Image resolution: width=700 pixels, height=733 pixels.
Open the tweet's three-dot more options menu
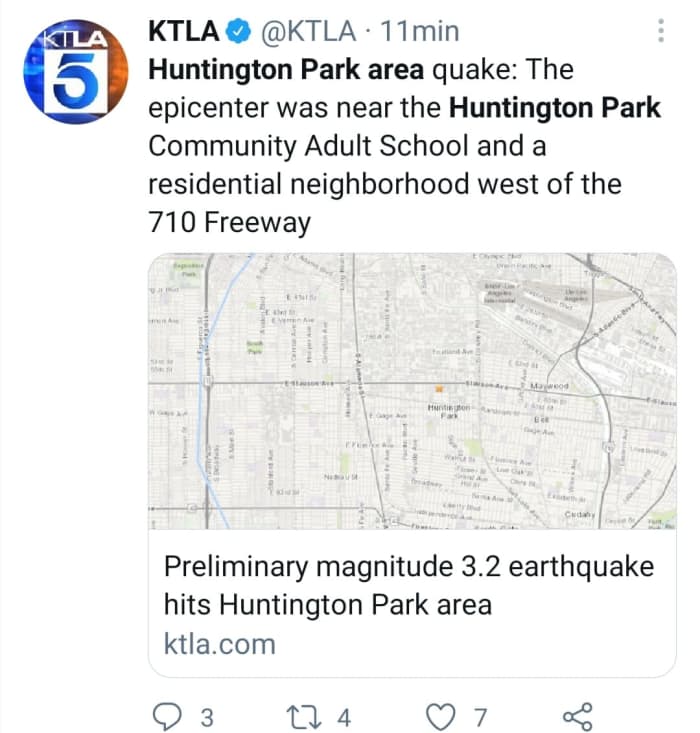click(660, 32)
